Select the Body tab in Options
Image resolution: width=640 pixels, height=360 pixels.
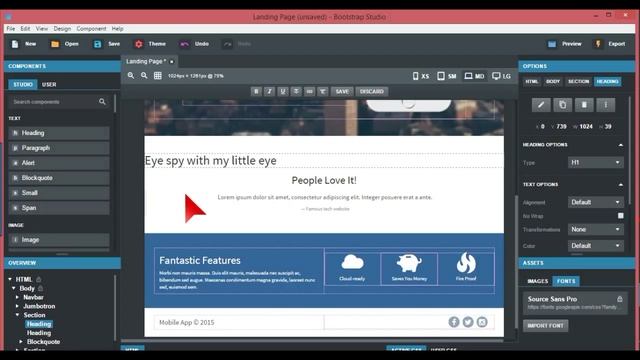[x=553, y=82]
